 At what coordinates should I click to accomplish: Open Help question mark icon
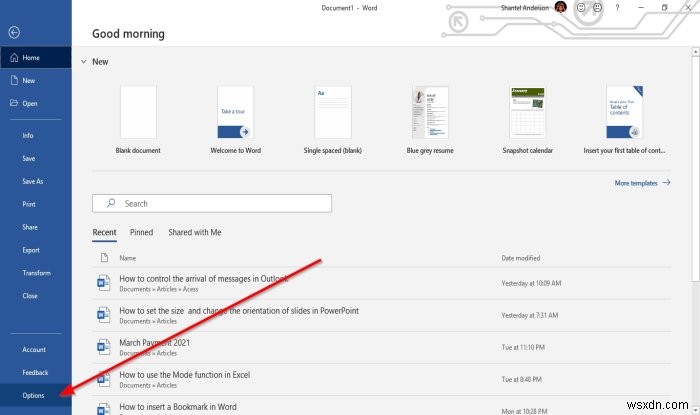[x=617, y=8]
